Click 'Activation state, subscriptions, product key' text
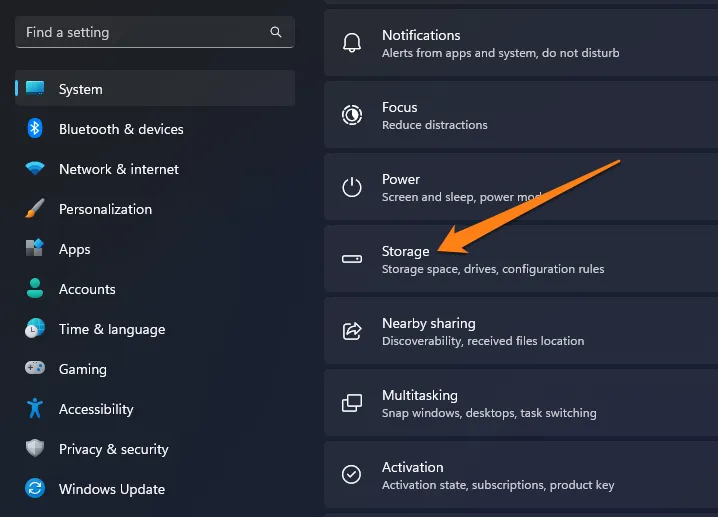 (498, 485)
